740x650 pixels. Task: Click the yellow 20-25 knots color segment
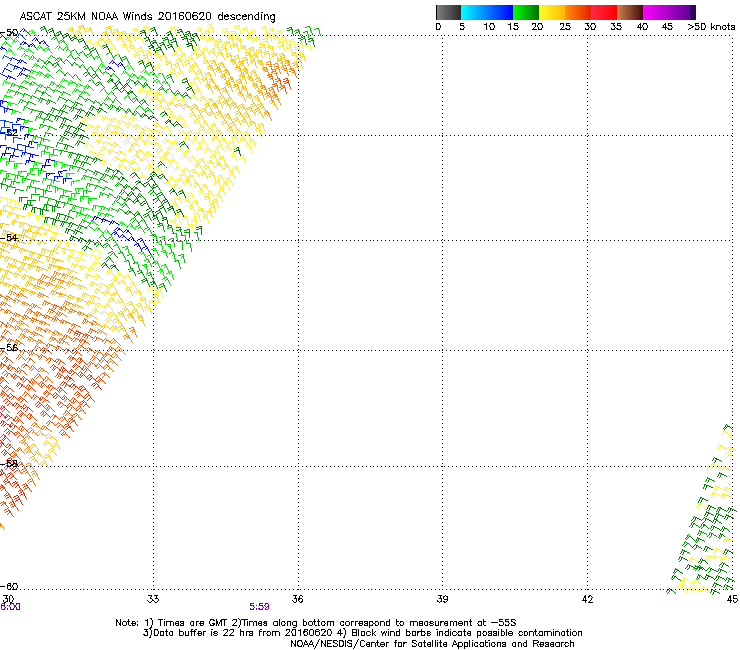pyautogui.click(x=552, y=12)
